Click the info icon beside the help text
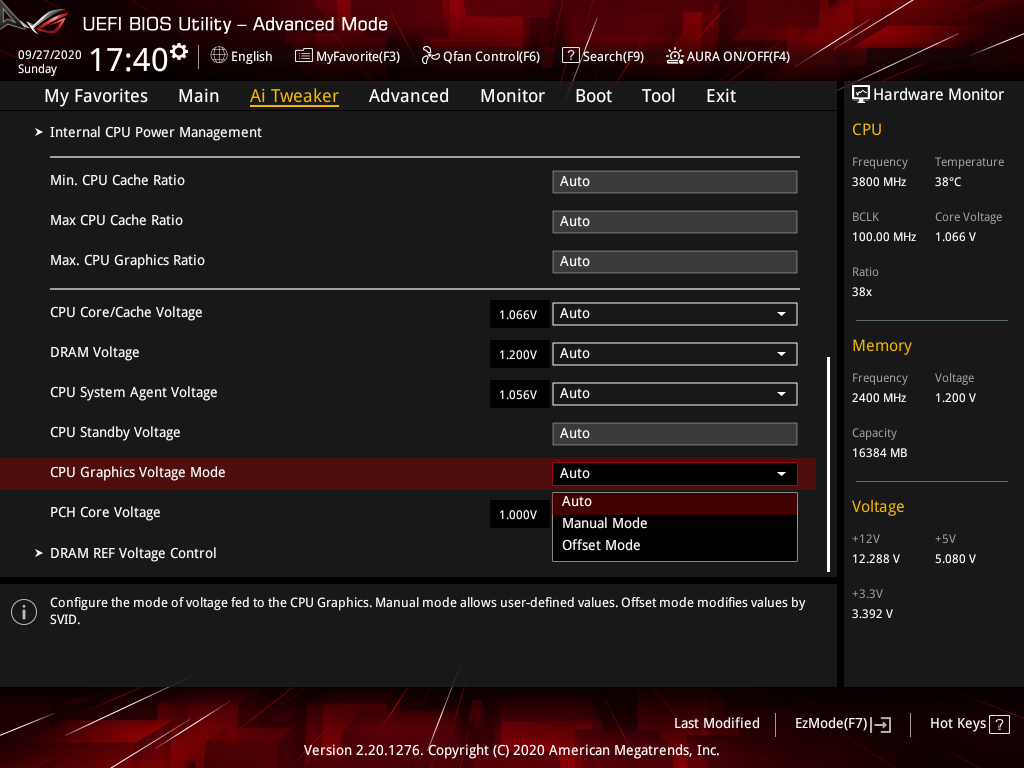1024x768 pixels. point(24,612)
